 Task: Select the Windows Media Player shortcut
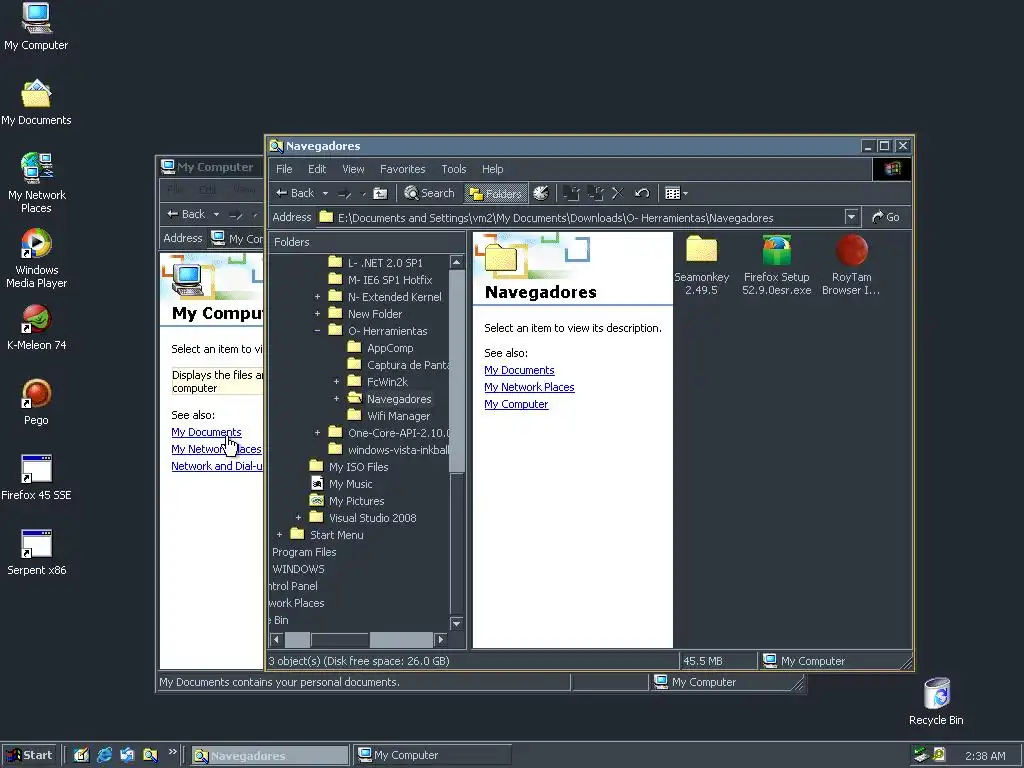[37, 259]
